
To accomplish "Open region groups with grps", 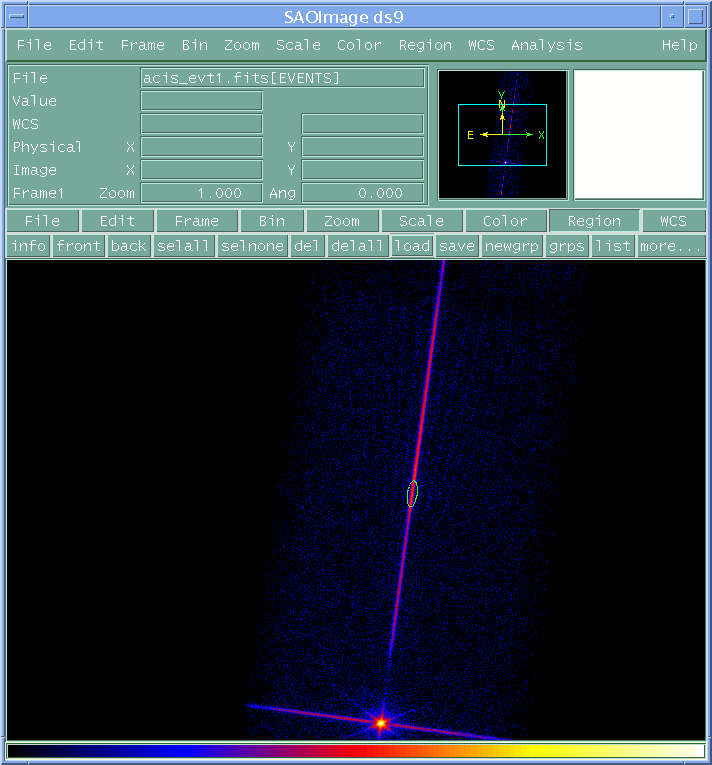I will tap(567, 246).
